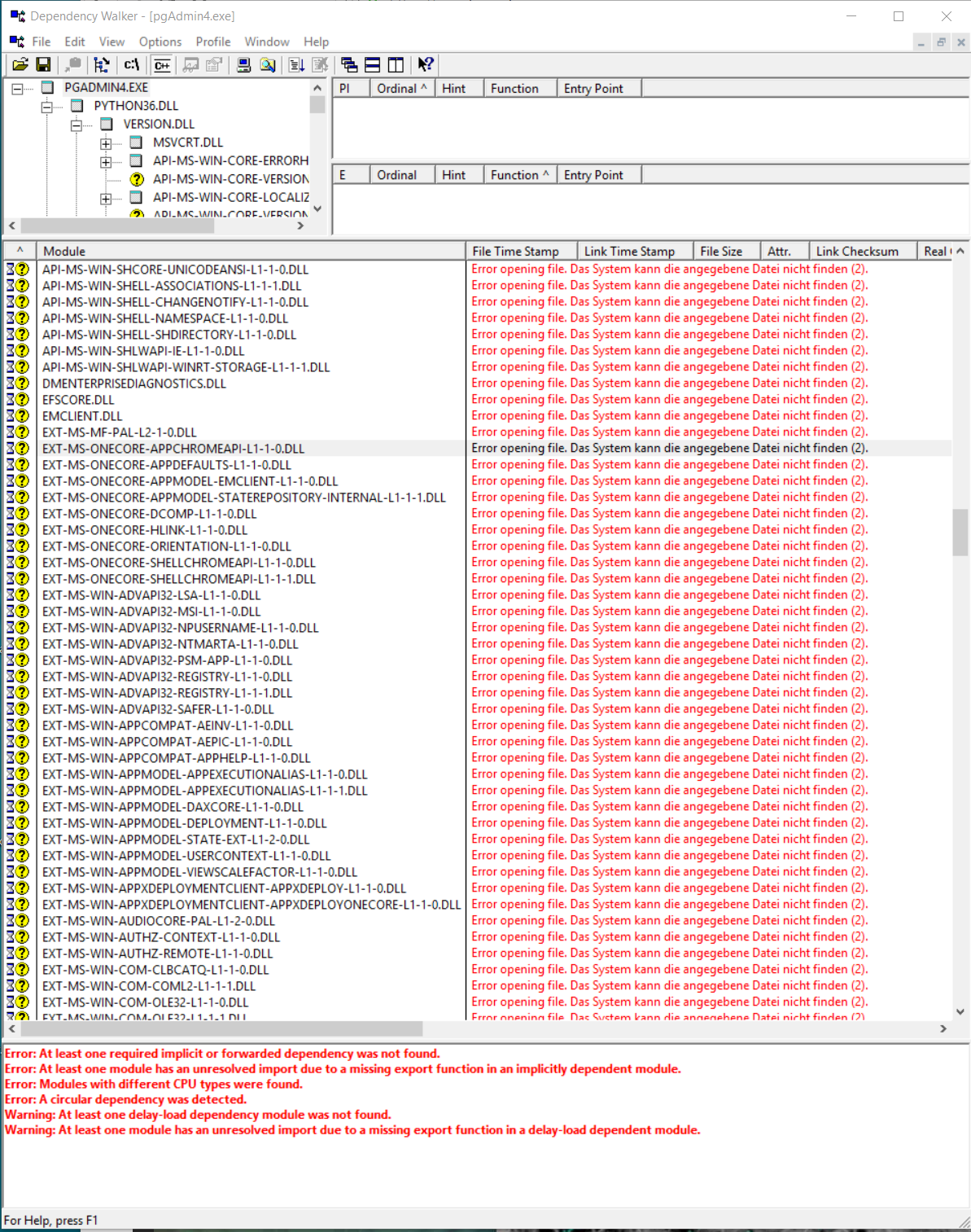Open the Profile menu
Viewport: 971px width, 1232px height.
pyautogui.click(x=212, y=42)
